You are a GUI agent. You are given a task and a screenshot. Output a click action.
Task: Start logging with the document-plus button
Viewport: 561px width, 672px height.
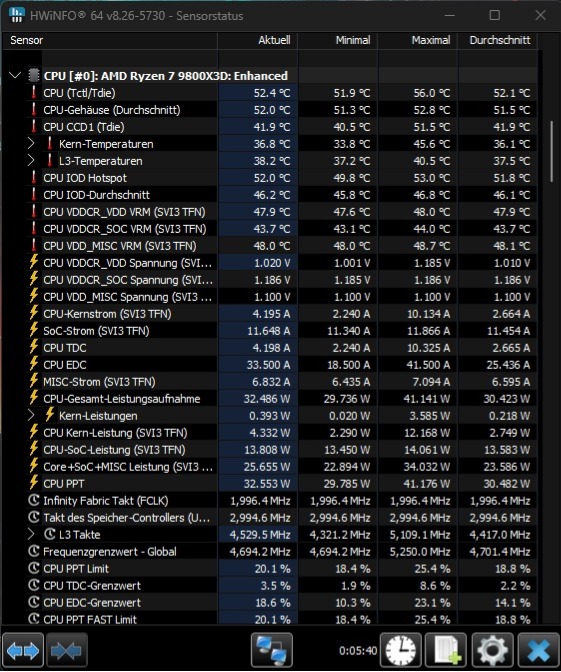(446, 651)
